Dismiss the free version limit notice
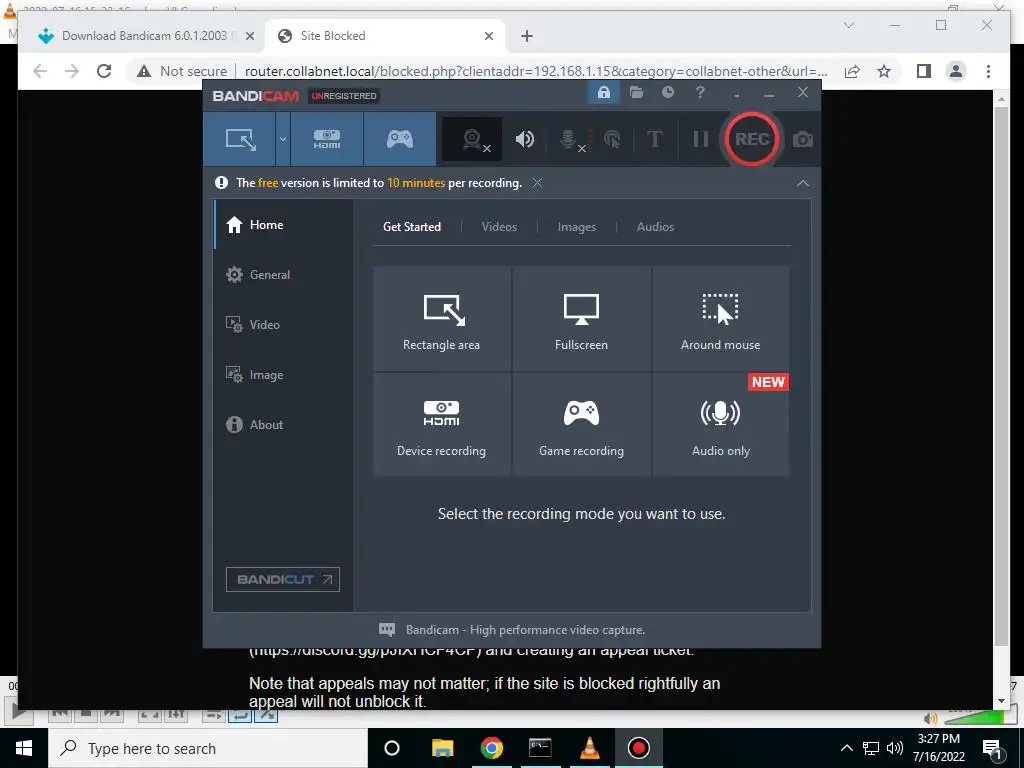 [x=537, y=183]
